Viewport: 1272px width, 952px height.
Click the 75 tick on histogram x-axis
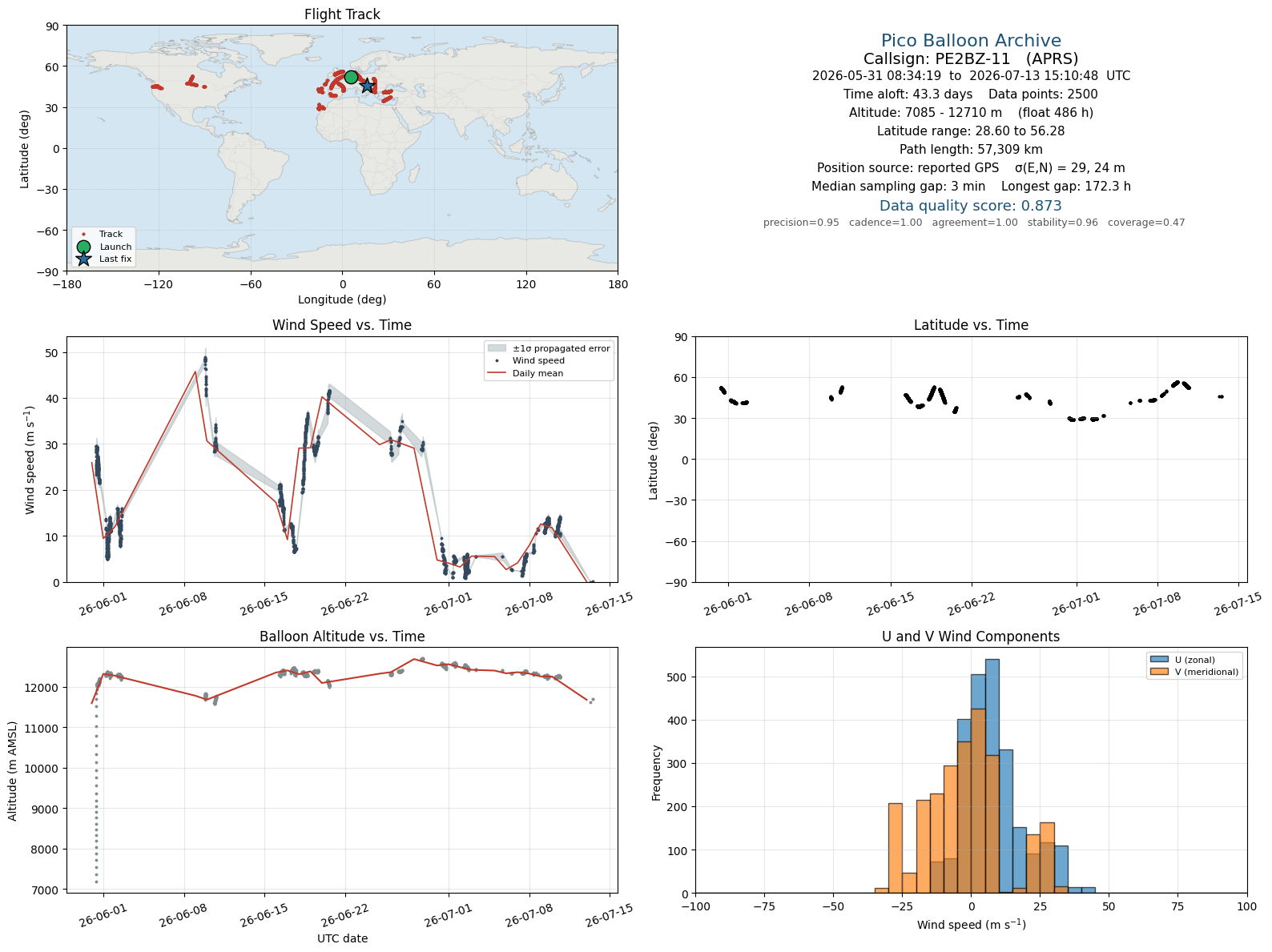(1177, 906)
